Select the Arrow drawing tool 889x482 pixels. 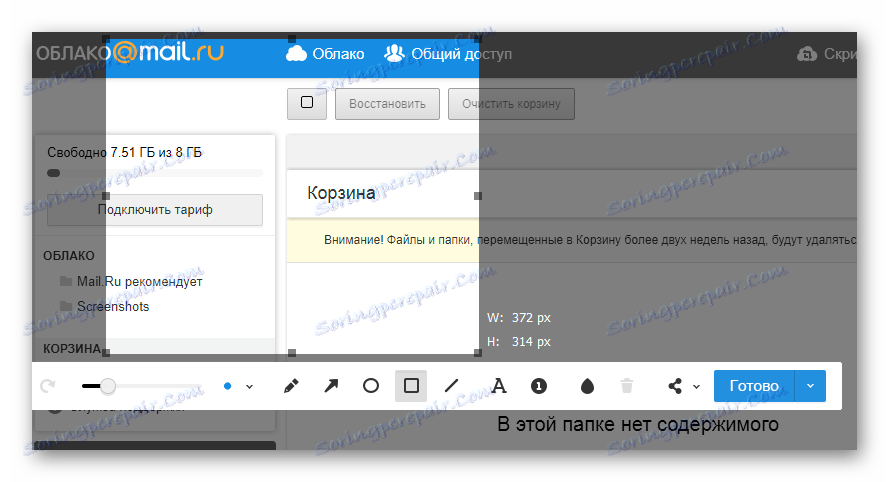tap(331, 386)
